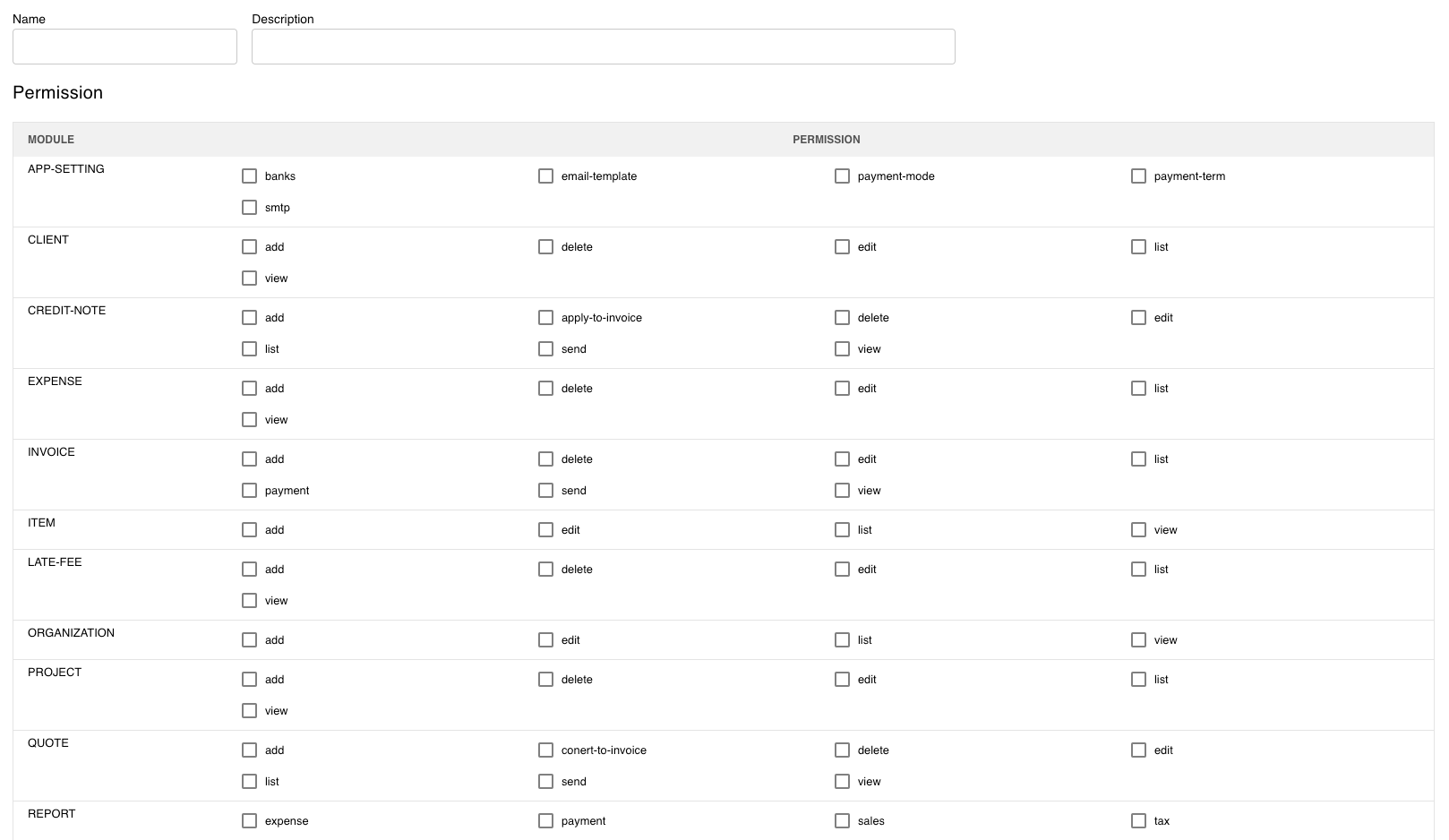Check the email-template permission box
The height and width of the screenshot is (840, 1449).
[546, 176]
